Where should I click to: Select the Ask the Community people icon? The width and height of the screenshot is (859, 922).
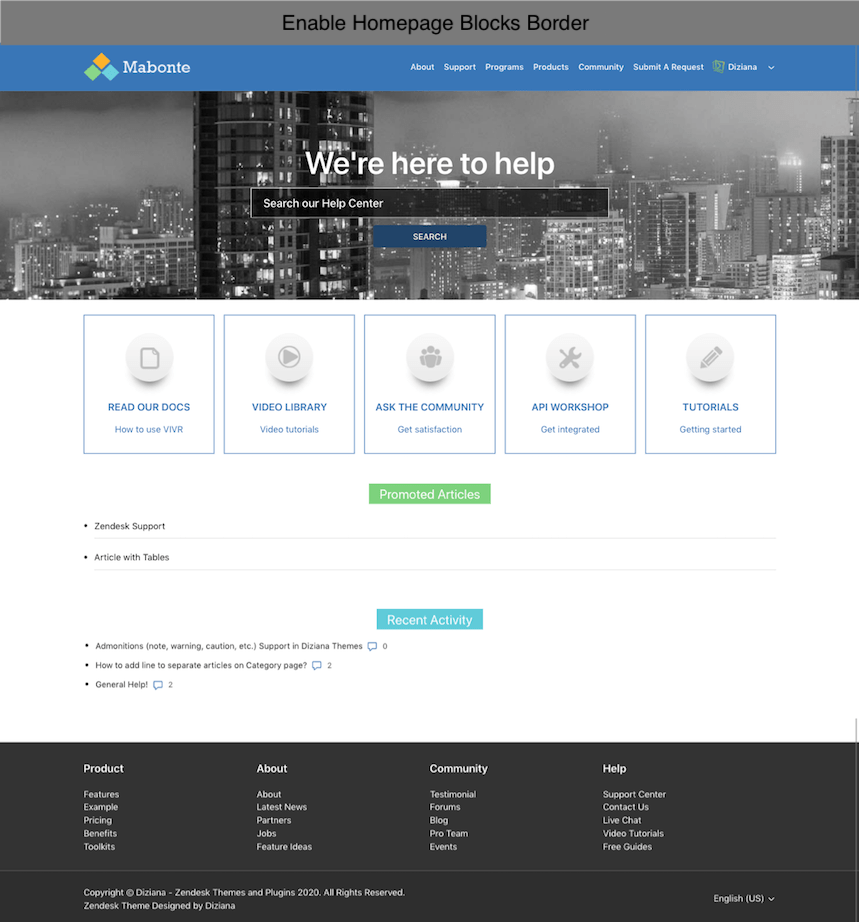430,357
